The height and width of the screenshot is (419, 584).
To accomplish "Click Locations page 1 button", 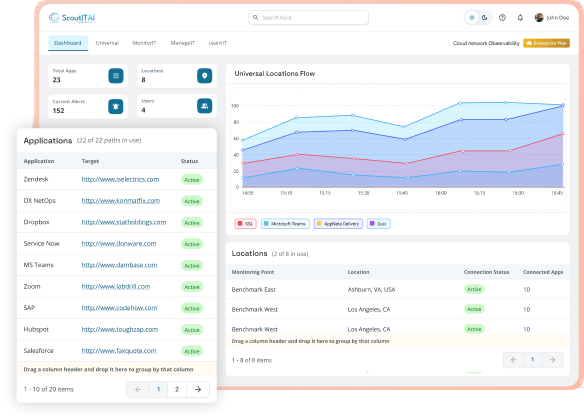I will pyautogui.click(x=533, y=359).
